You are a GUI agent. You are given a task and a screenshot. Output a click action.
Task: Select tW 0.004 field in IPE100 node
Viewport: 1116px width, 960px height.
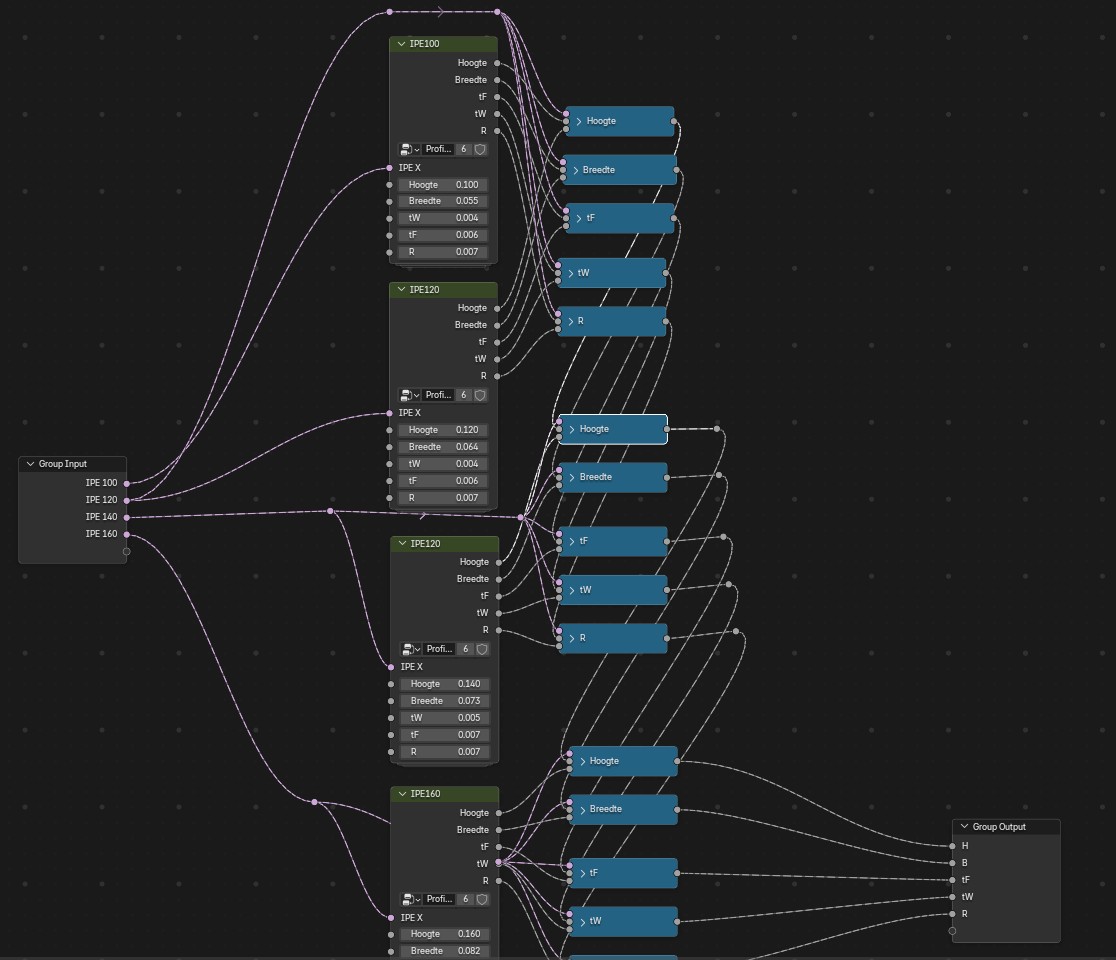click(x=443, y=218)
